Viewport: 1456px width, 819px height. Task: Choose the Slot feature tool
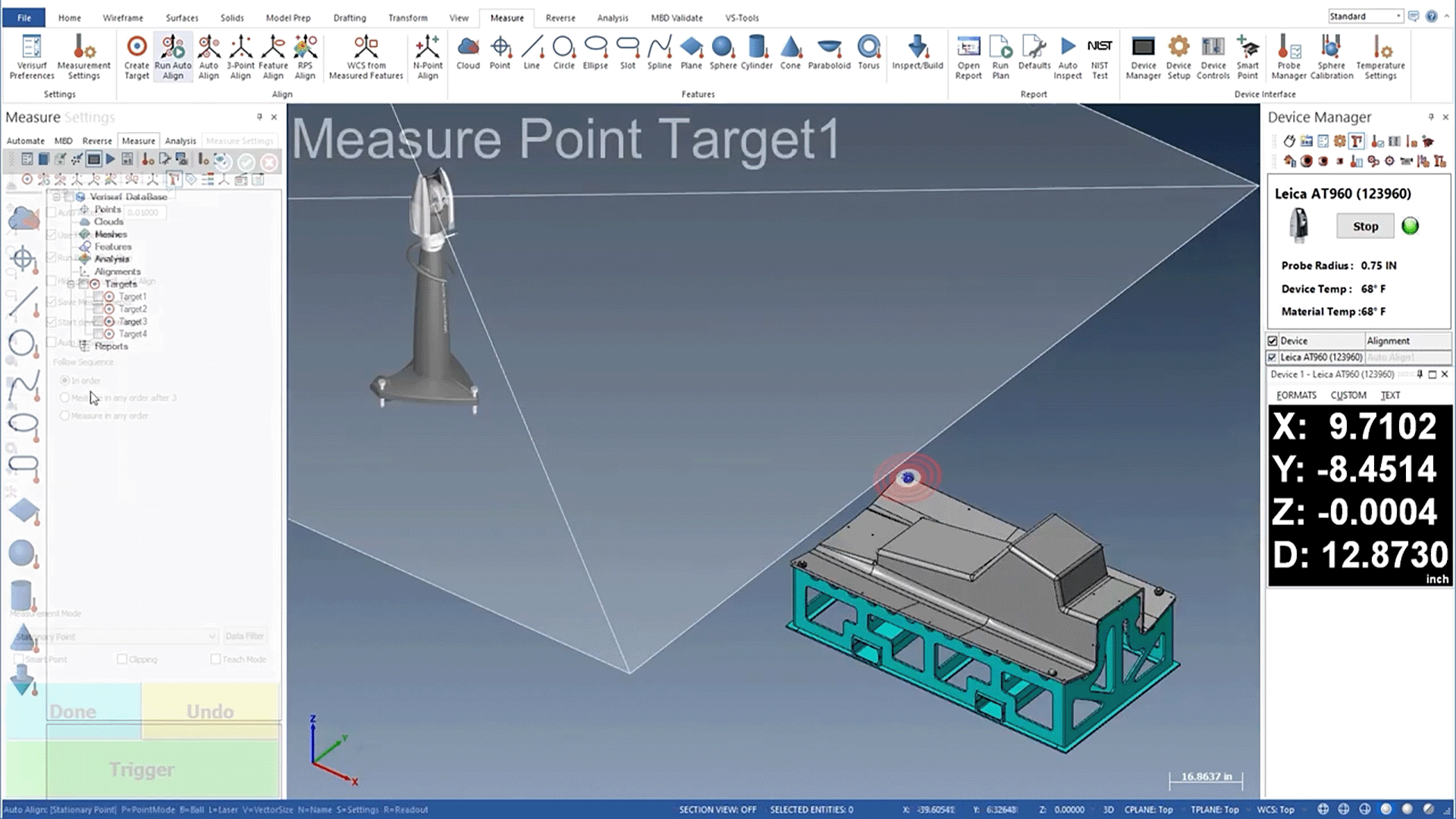point(628,53)
